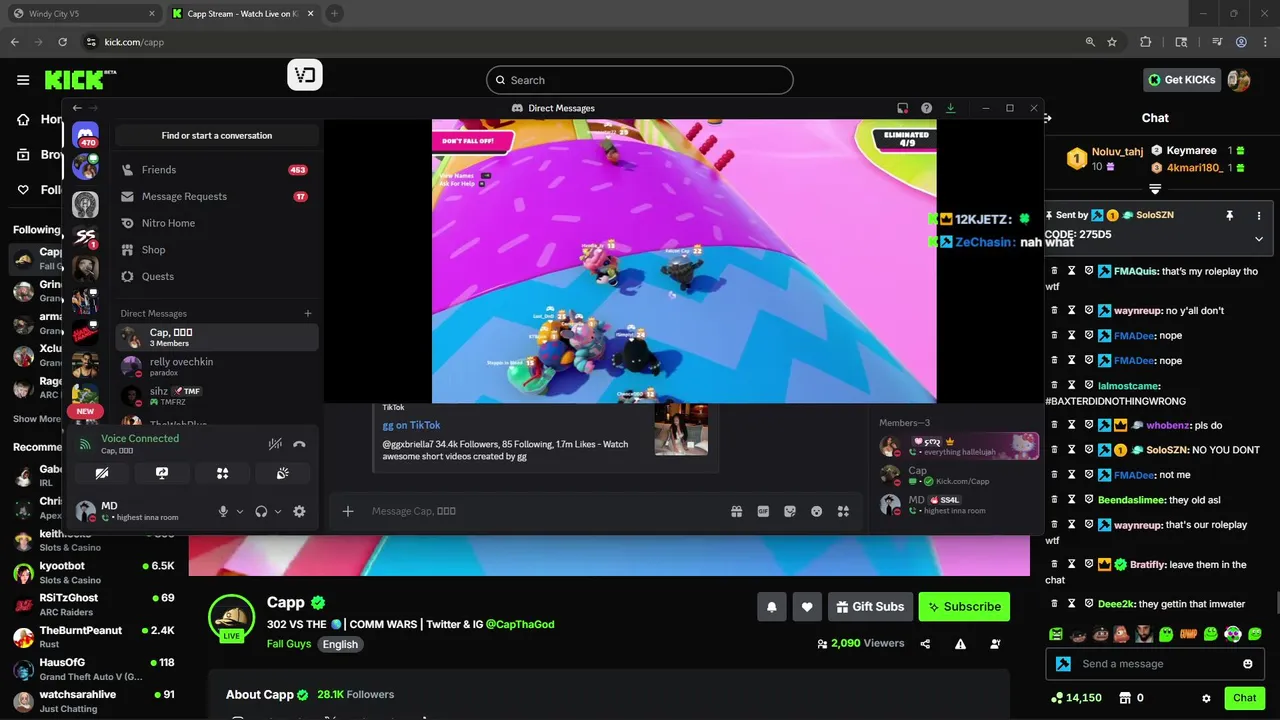Open Fall Guys category link
This screenshot has width=1280, height=720.
click(x=289, y=644)
